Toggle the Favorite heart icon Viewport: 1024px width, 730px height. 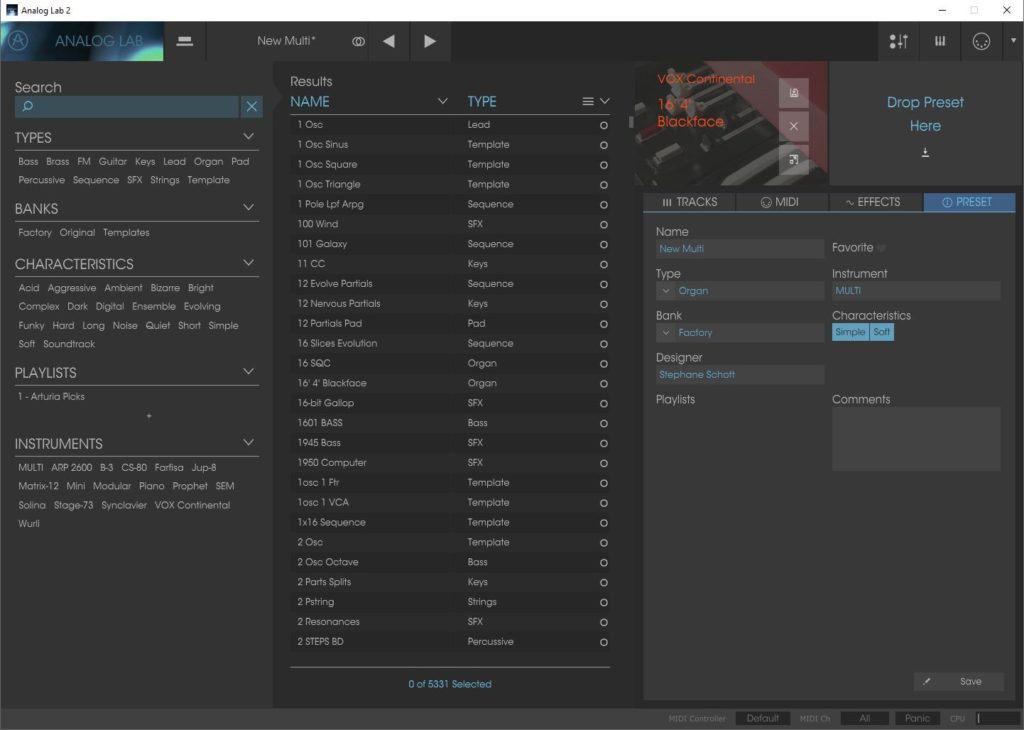coord(881,248)
